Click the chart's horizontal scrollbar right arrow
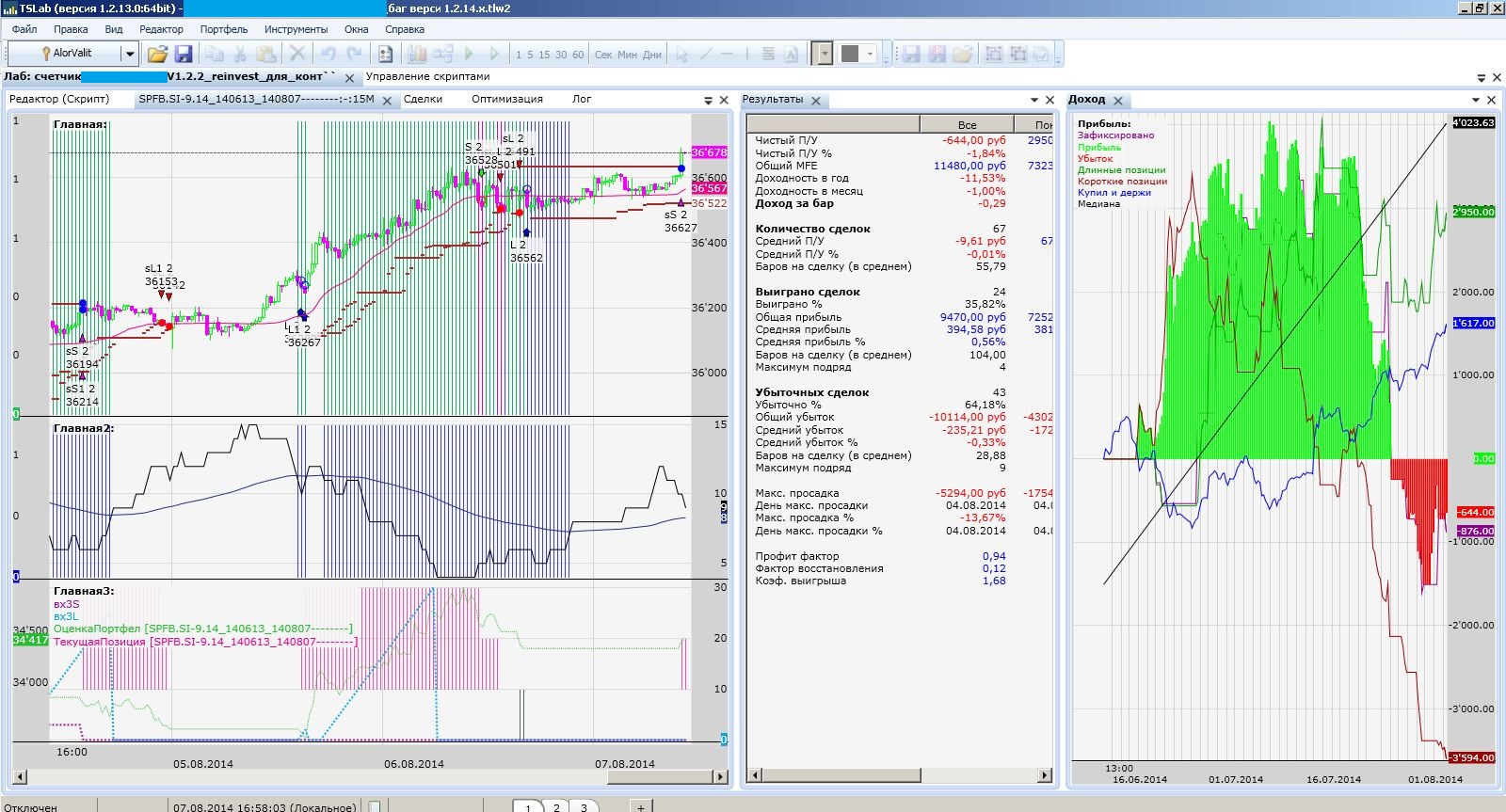The height and width of the screenshot is (812, 1506). click(x=720, y=776)
